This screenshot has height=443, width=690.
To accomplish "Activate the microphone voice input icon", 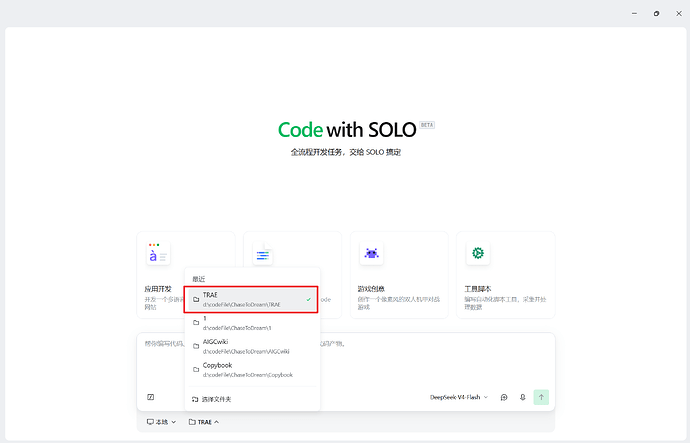I will (522, 397).
